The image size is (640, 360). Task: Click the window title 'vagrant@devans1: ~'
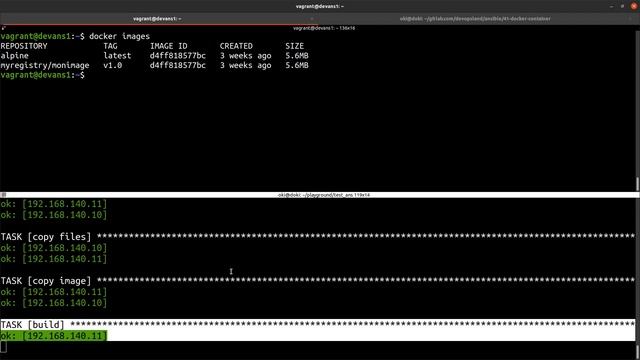pos(320,6)
